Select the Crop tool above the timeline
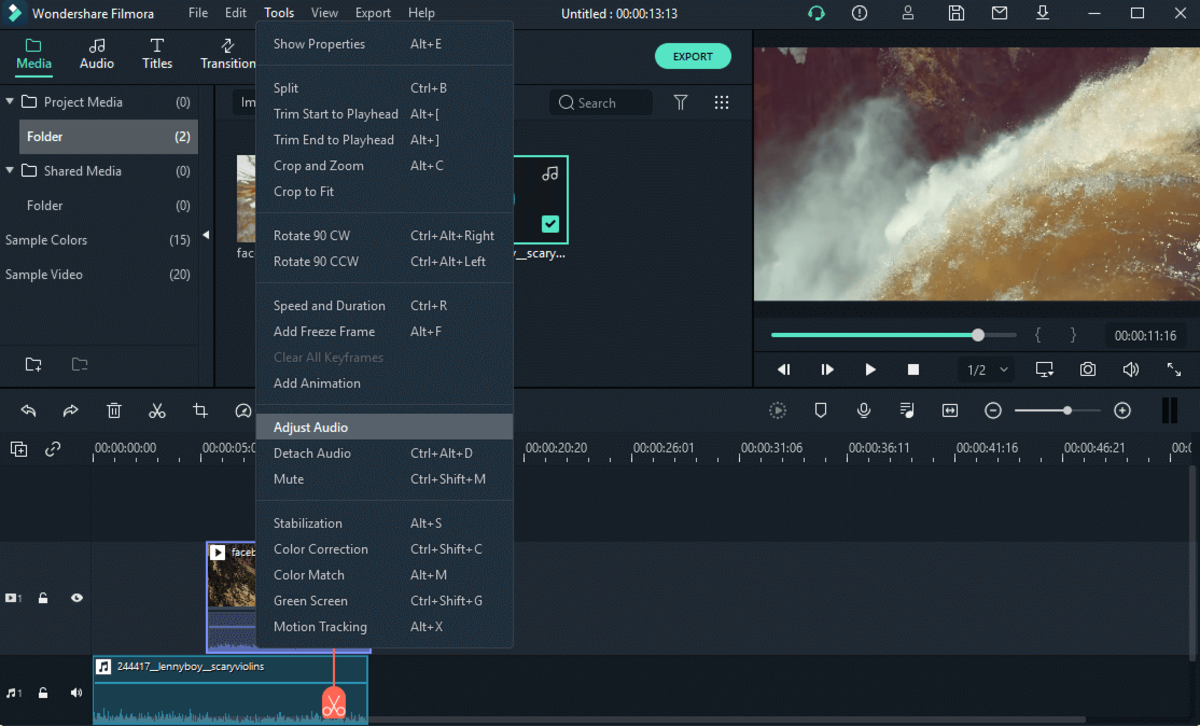Viewport: 1200px width, 726px height. pyautogui.click(x=199, y=410)
